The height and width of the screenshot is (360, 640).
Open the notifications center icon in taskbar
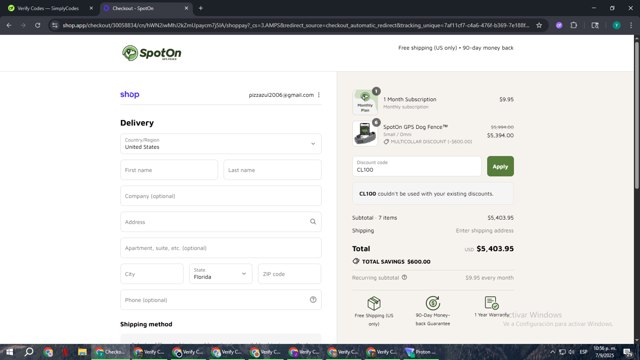point(628,352)
